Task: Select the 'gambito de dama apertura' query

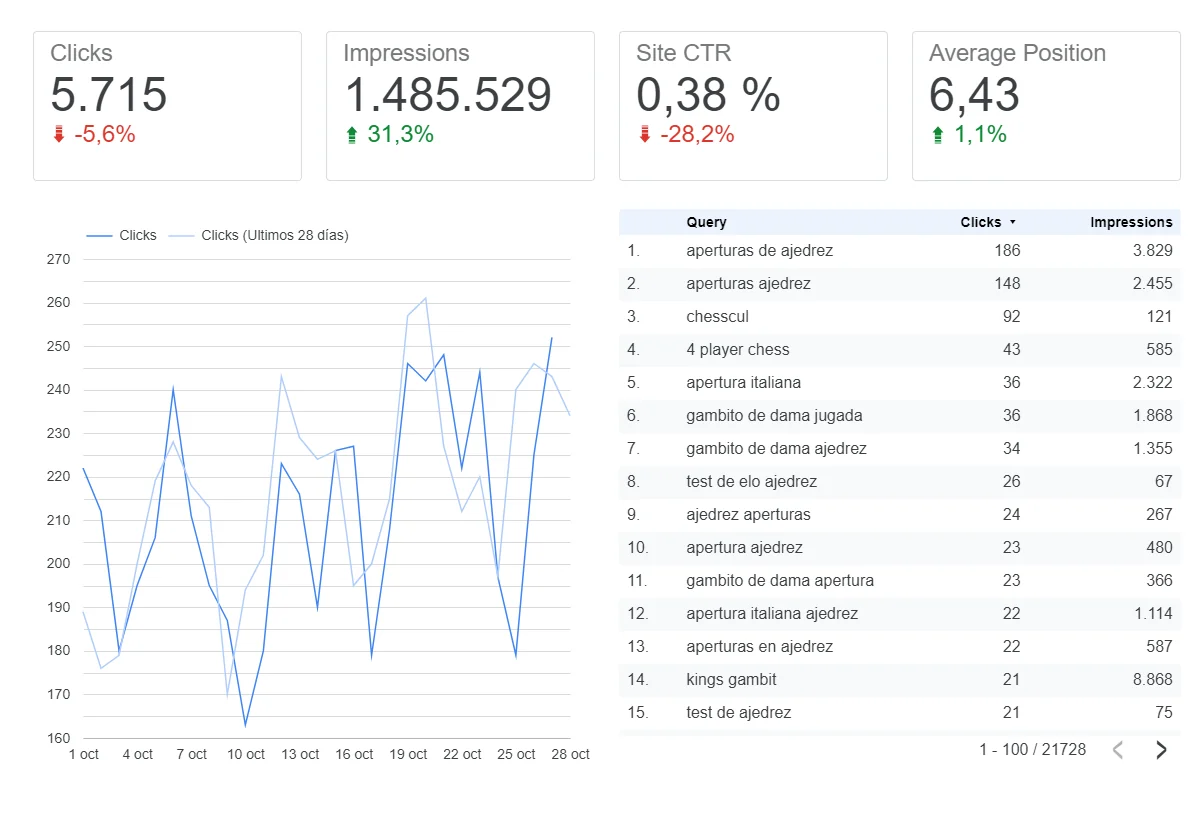Action: (780, 581)
